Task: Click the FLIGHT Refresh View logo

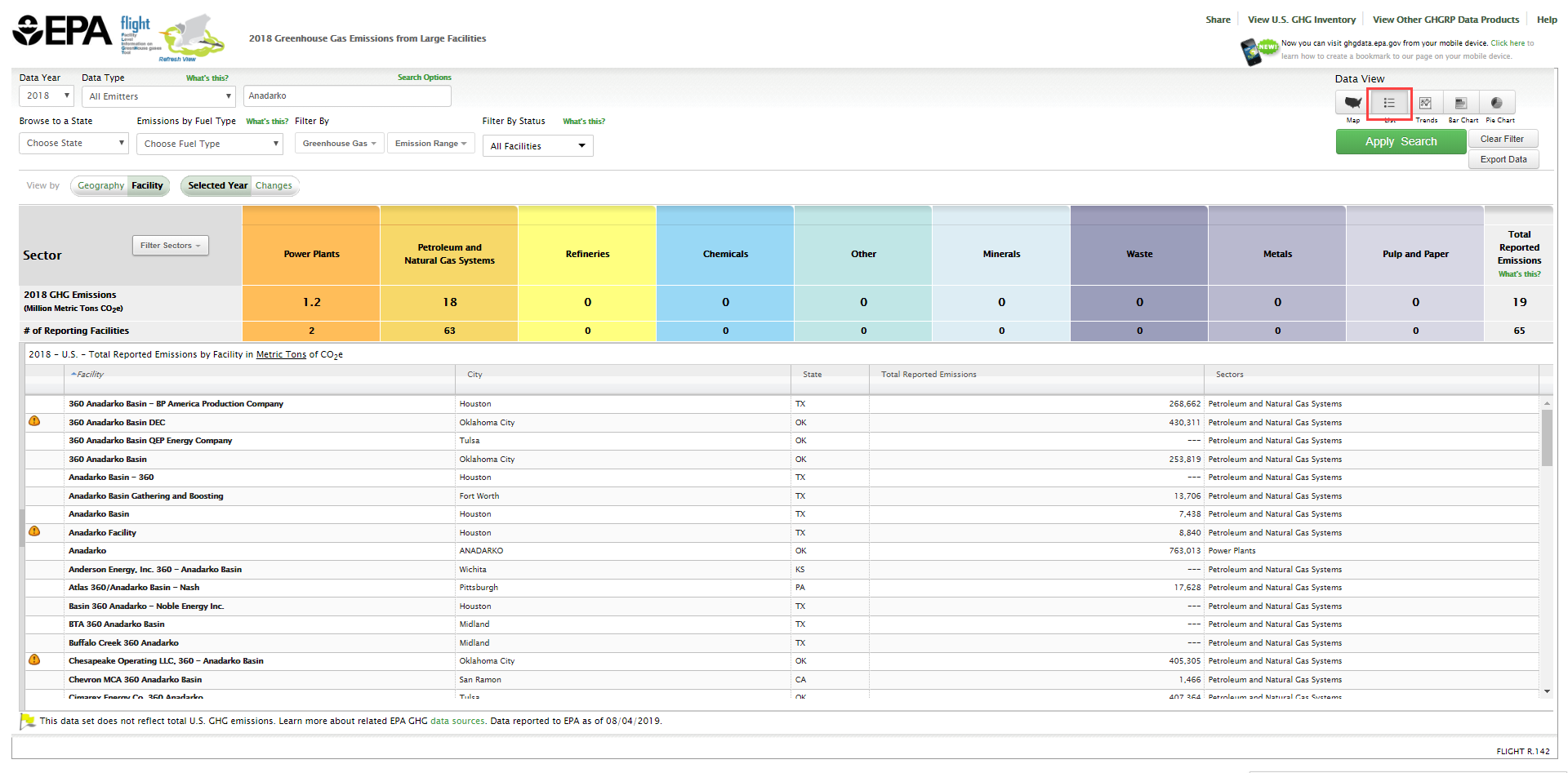Action: pos(172,38)
